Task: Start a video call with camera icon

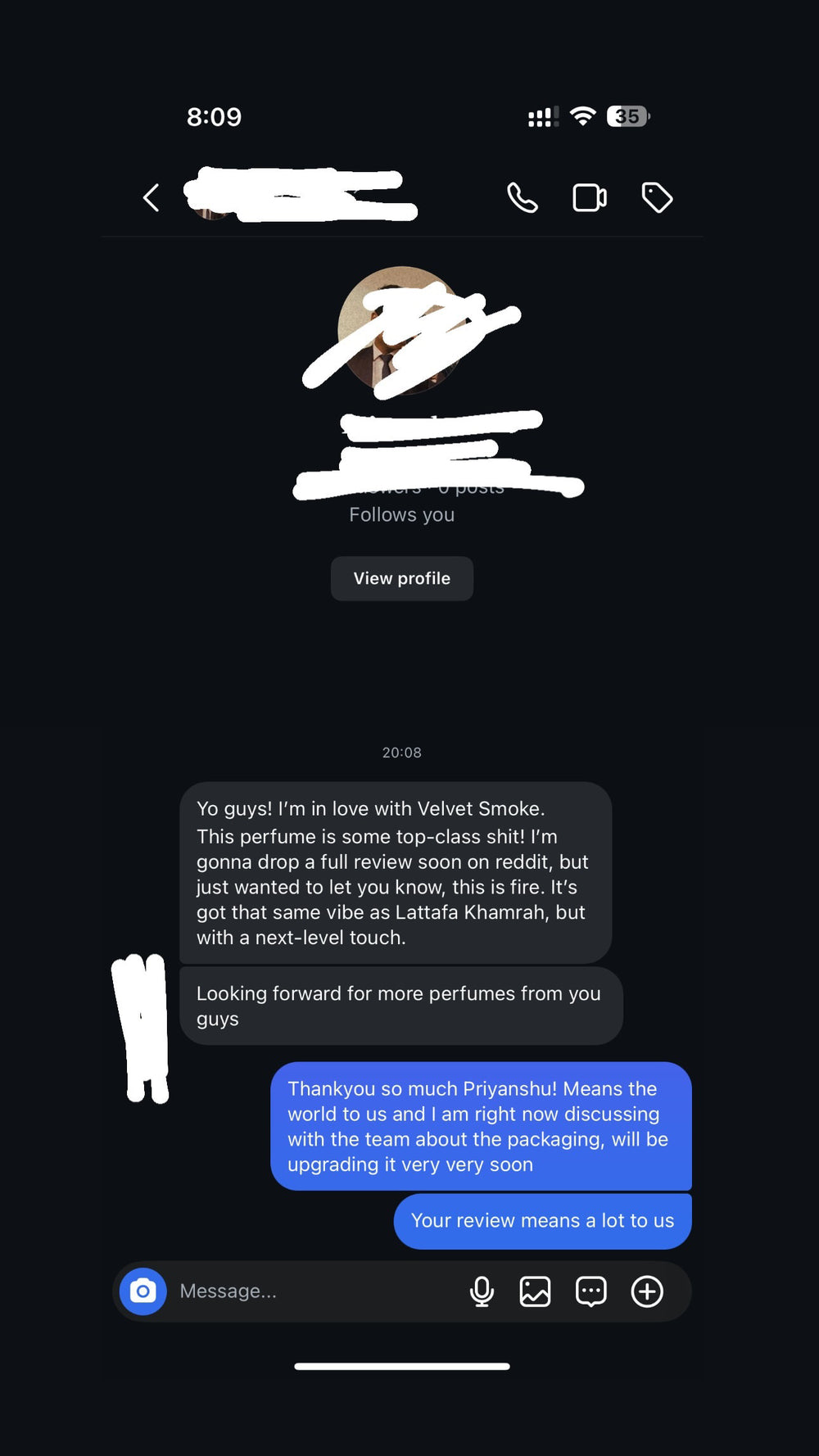Action: click(590, 197)
